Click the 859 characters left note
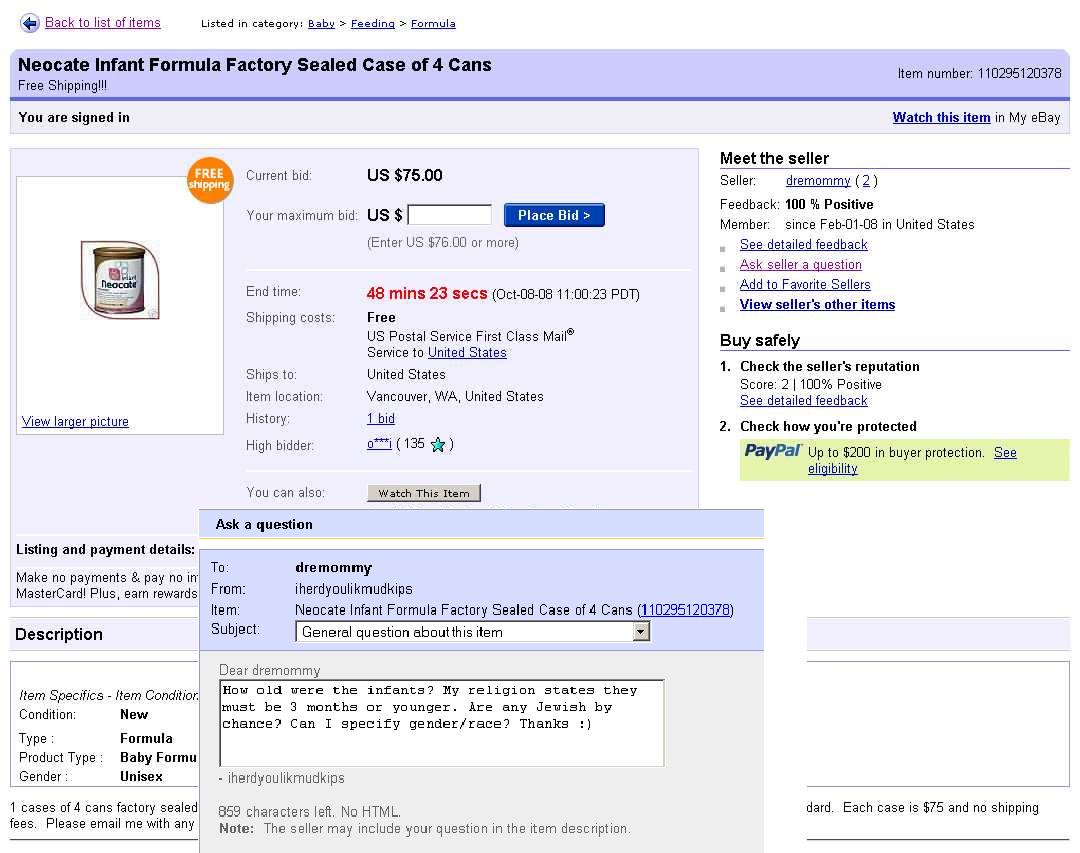This screenshot has height=853, width=1080. coord(309,812)
